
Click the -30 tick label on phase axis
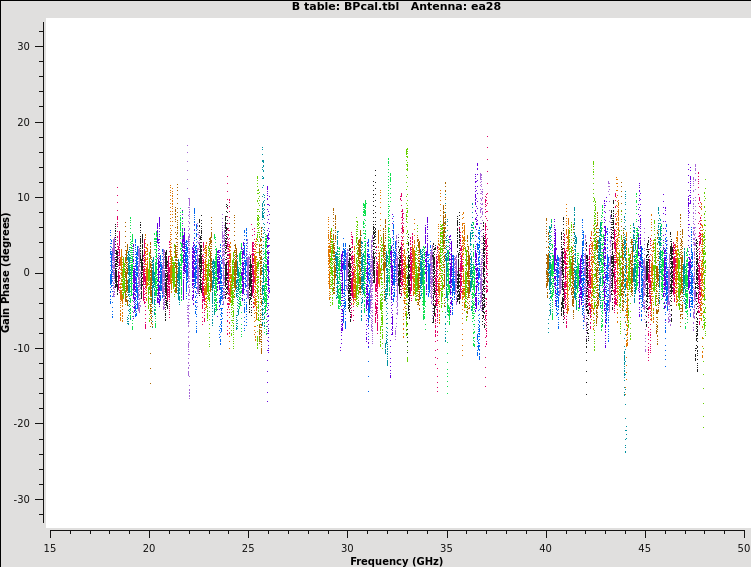coord(22,500)
